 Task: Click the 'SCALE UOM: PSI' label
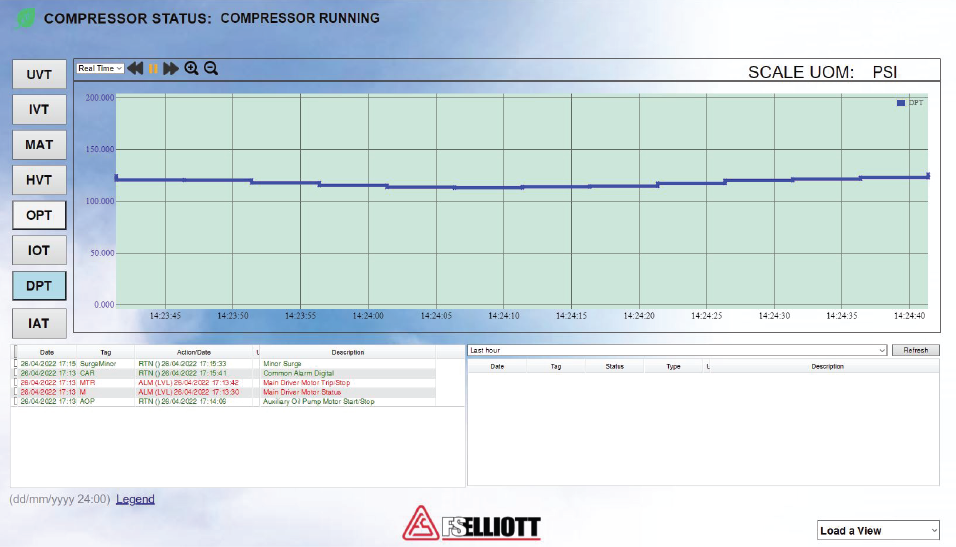point(822,72)
